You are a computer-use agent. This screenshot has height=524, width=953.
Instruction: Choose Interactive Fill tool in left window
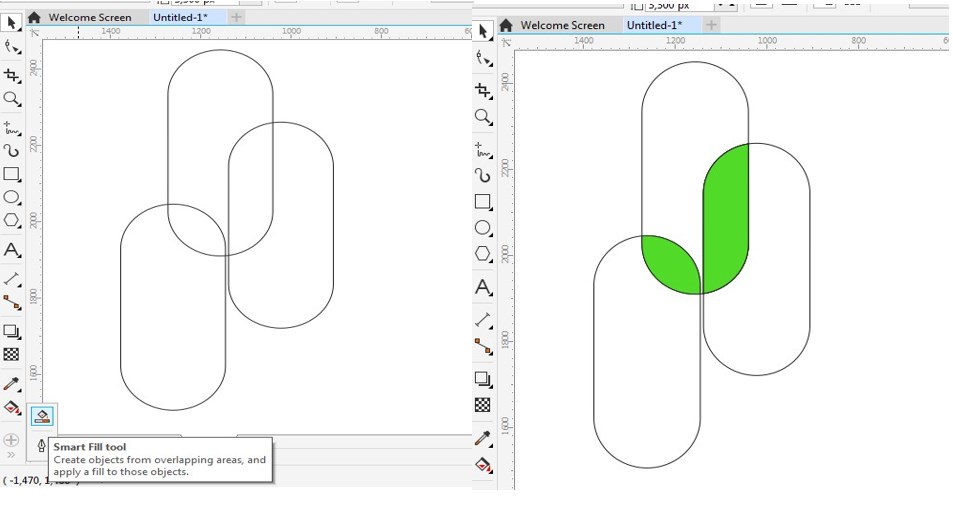tap(12, 407)
